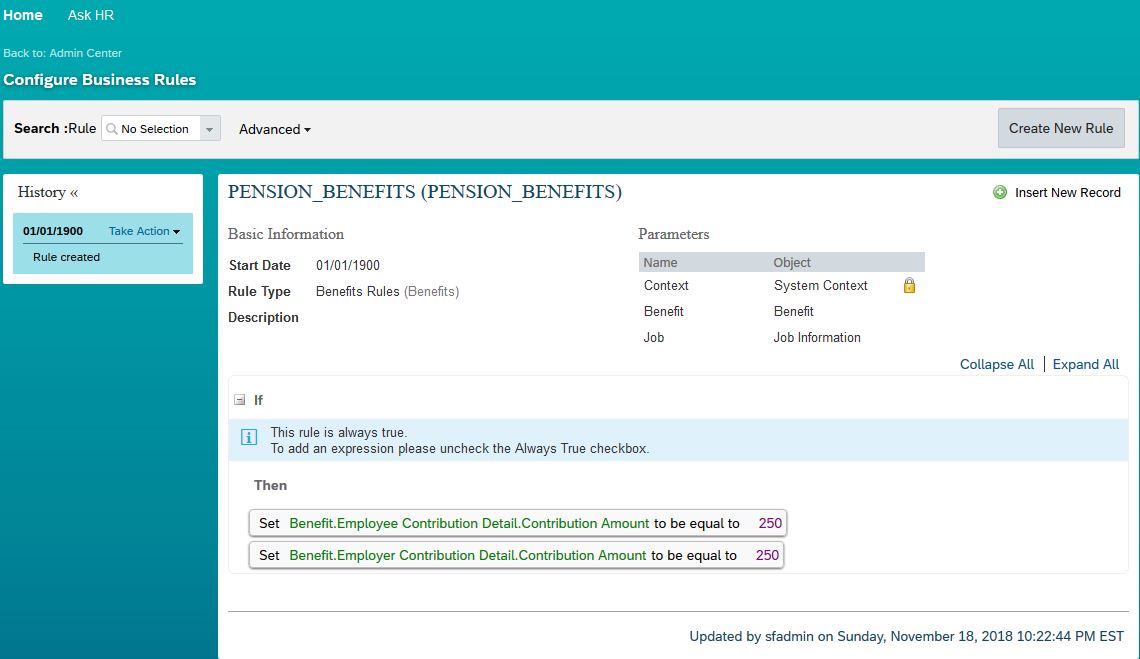Click the Start Date value 01/01/1900
Image resolution: width=1140 pixels, height=659 pixels.
[x=348, y=265]
